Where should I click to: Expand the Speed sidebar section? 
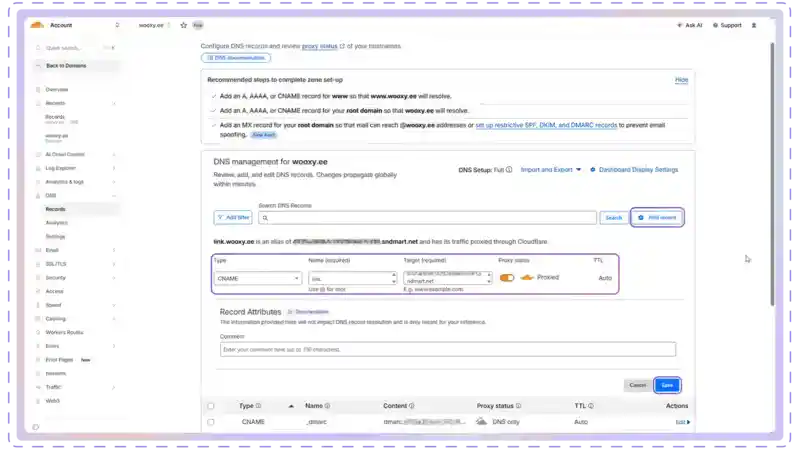(114, 305)
